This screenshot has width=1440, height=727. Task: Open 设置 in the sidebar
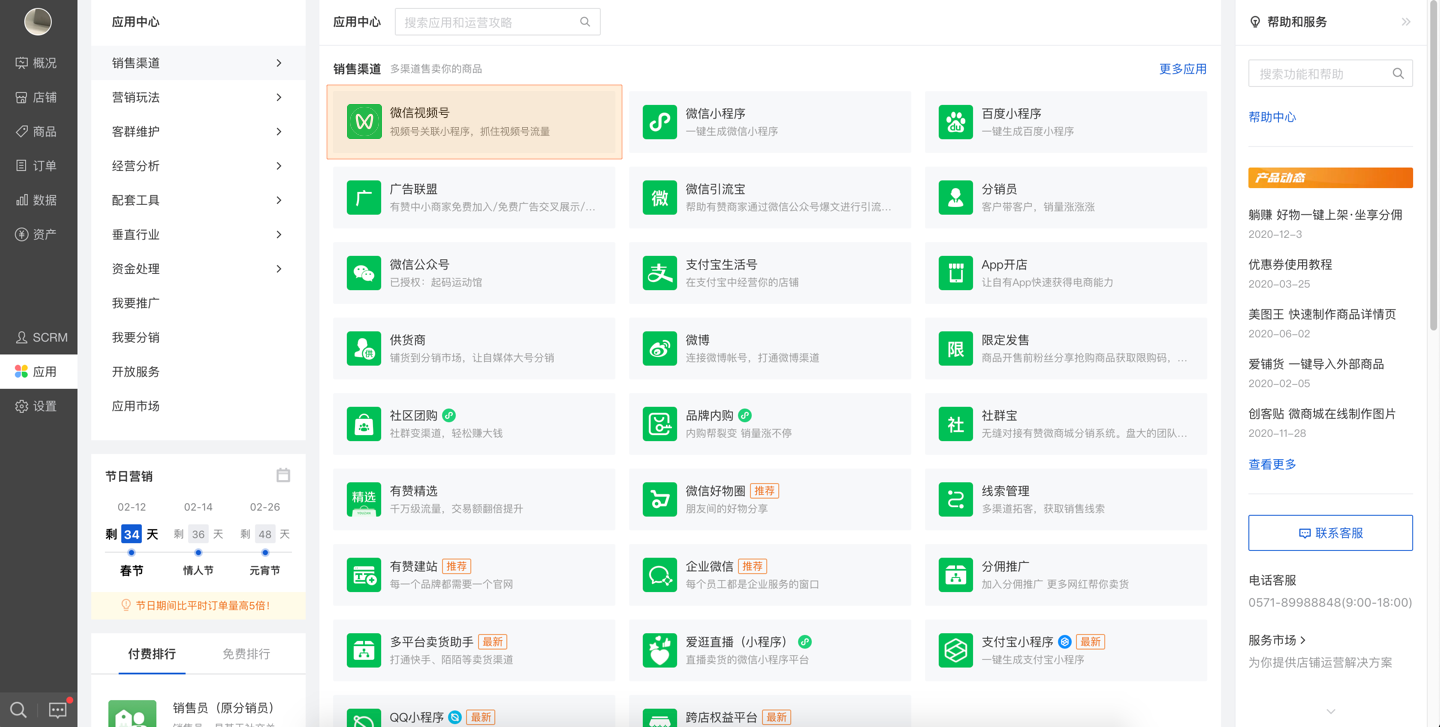(x=38, y=406)
